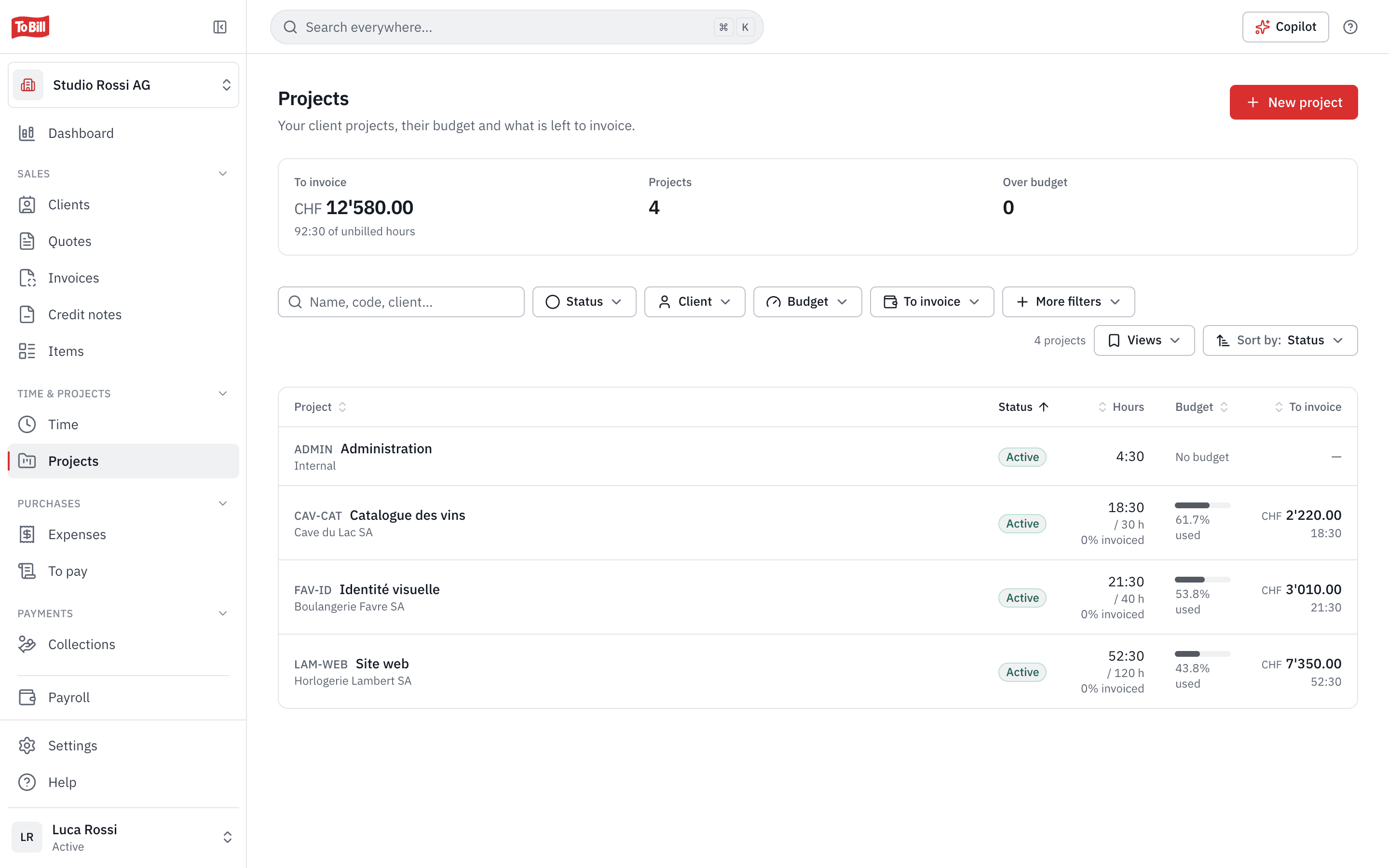Open More filters dropdown
This screenshot has height=868, width=1389.
(x=1068, y=302)
